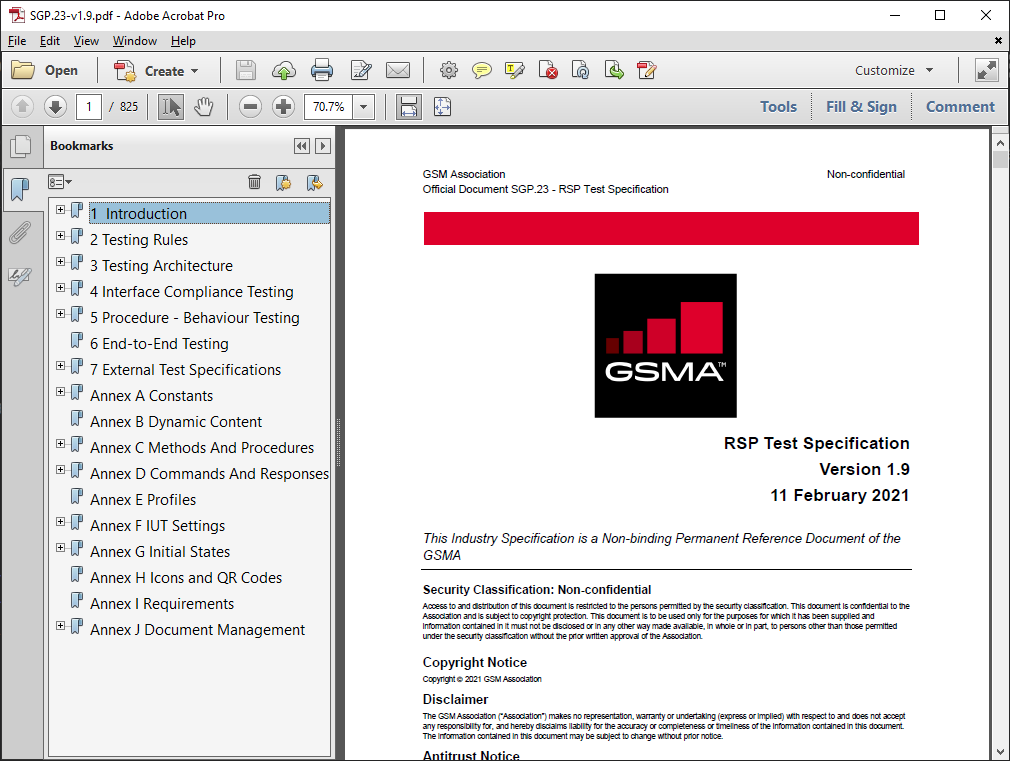Print the document using printer icon
This screenshot has width=1010, height=761.
(321, 70)
